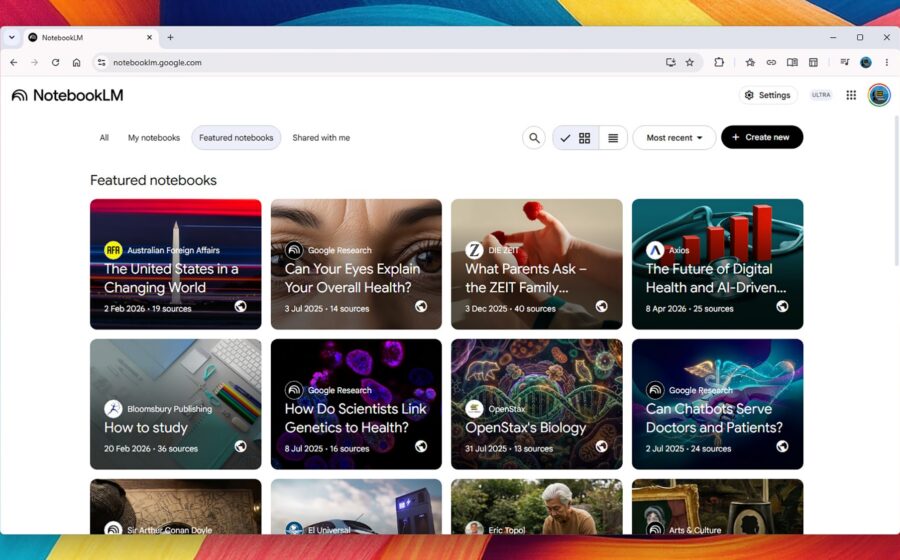This screenshot has width=900, height=560.
Task: Bookmark this page with the star
Action: click(690, 63)
